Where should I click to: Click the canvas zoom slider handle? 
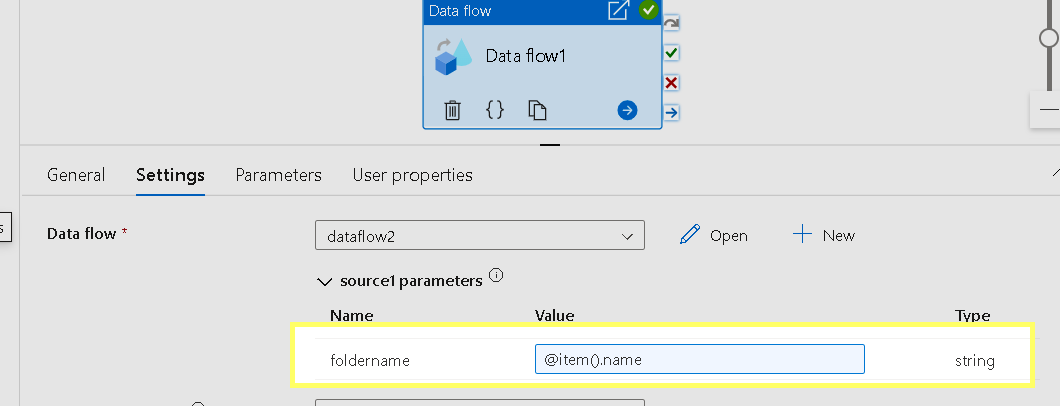coord(1049,38)
